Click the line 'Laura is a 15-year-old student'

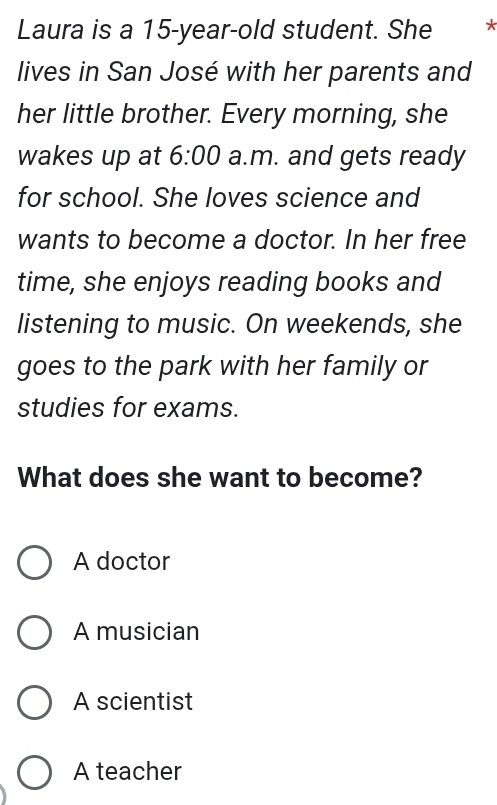[x=198, y=30]
